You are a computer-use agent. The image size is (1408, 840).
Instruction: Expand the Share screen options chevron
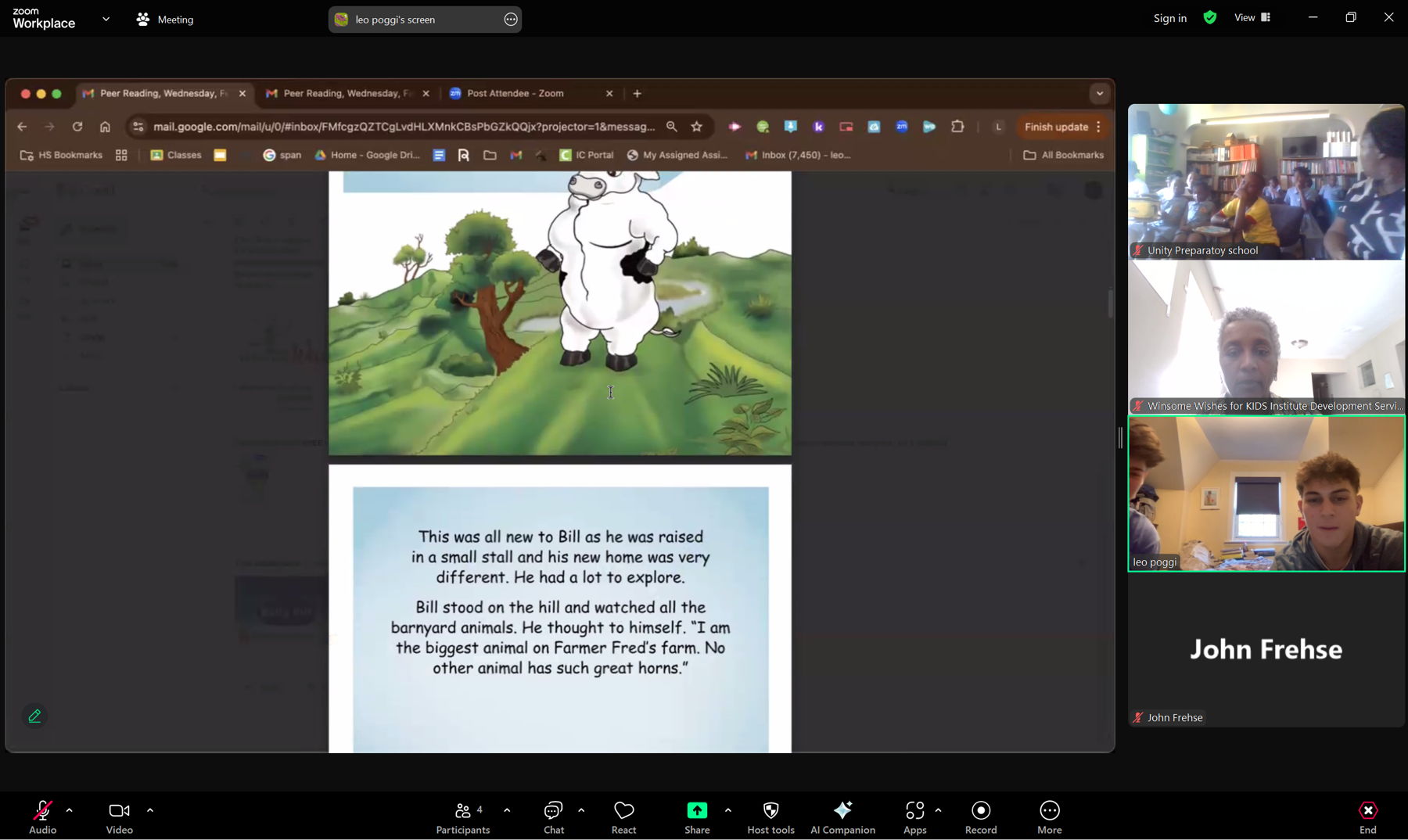click(x=727, y=809)
